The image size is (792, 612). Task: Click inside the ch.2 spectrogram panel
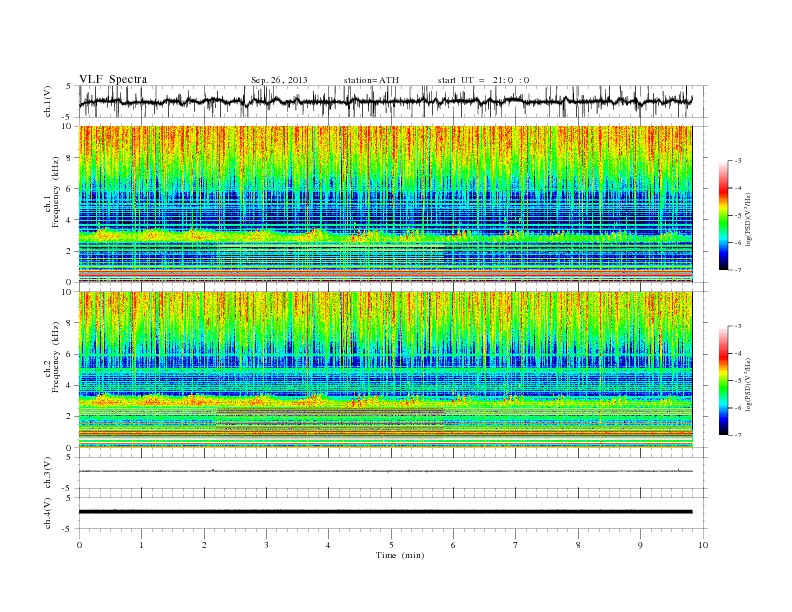tap(386, 369)
